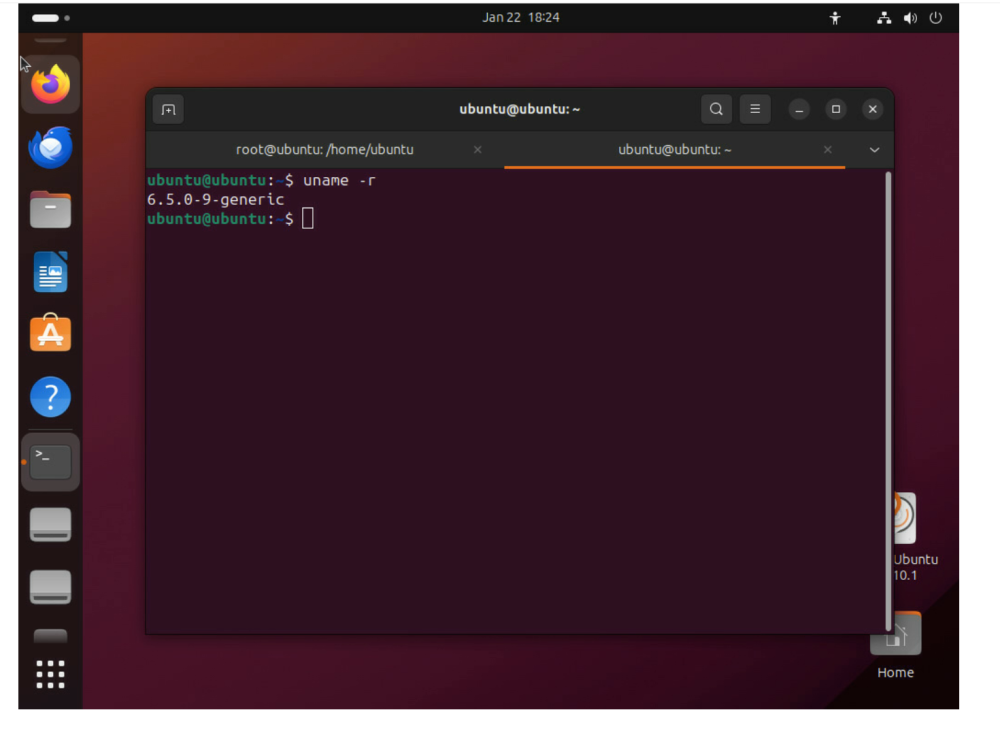This screenshot has height=742, width=1000.
Task: Click the terminal cursor at the prompt
Action: 308,219
